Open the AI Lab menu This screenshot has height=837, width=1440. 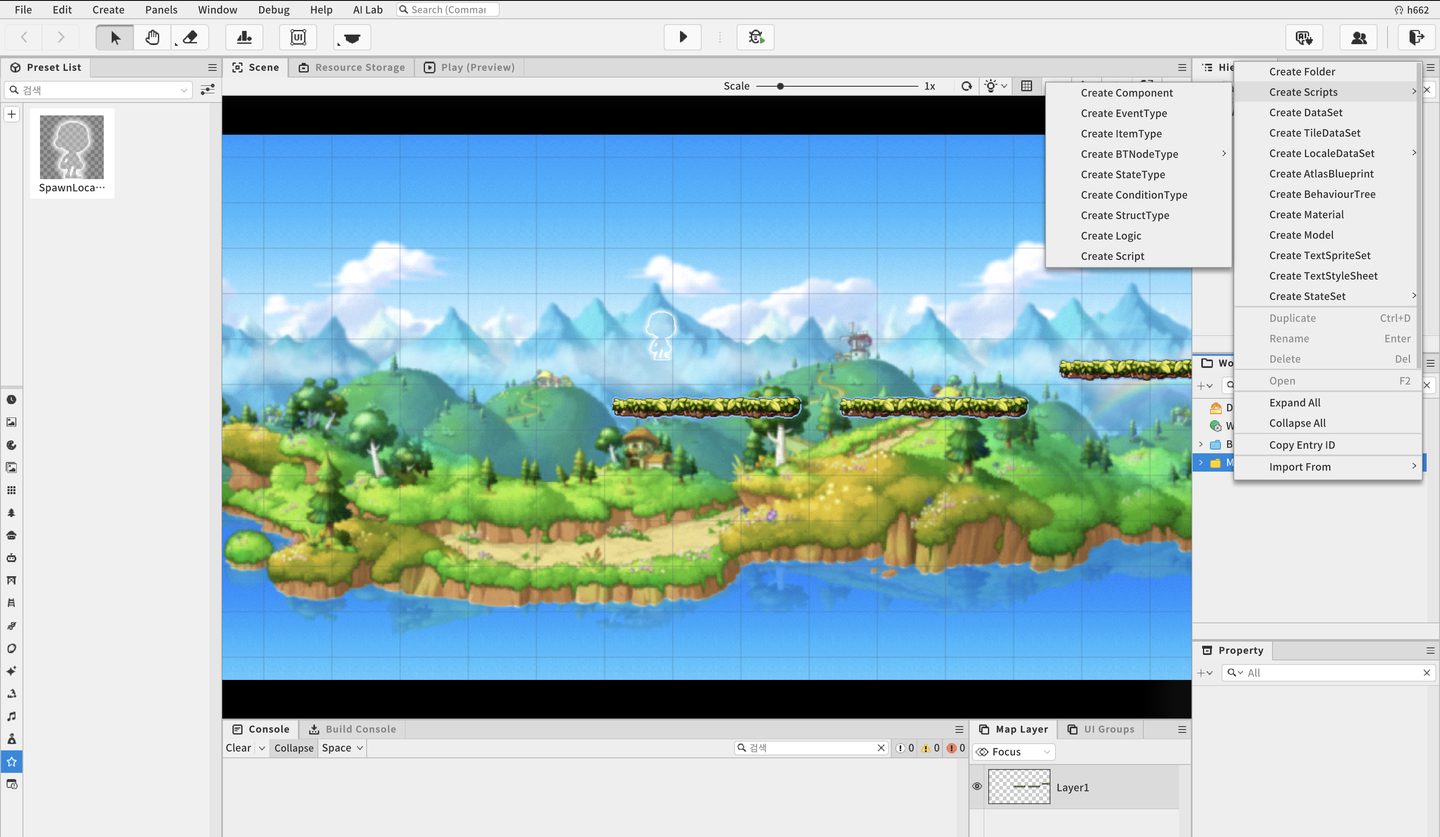click(368, 10)
